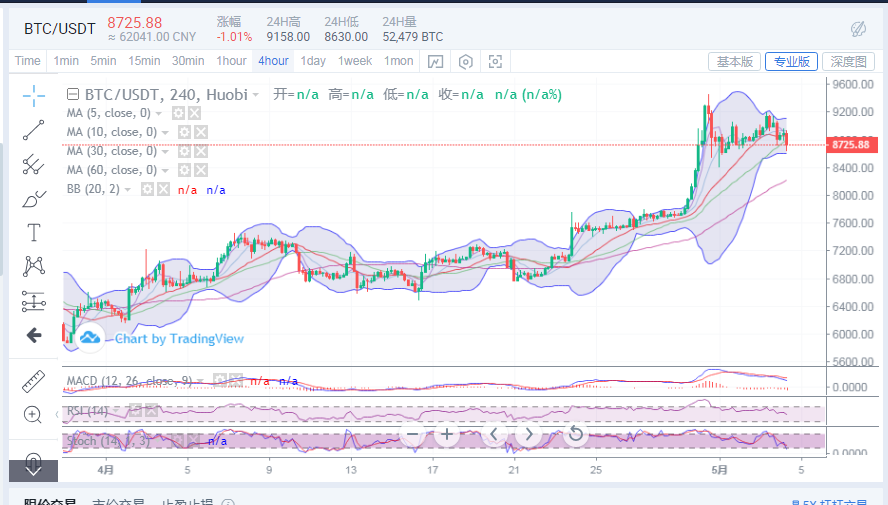888x505 pixels.
Task: Open the ruler measure tool
Action: point(34,381)
